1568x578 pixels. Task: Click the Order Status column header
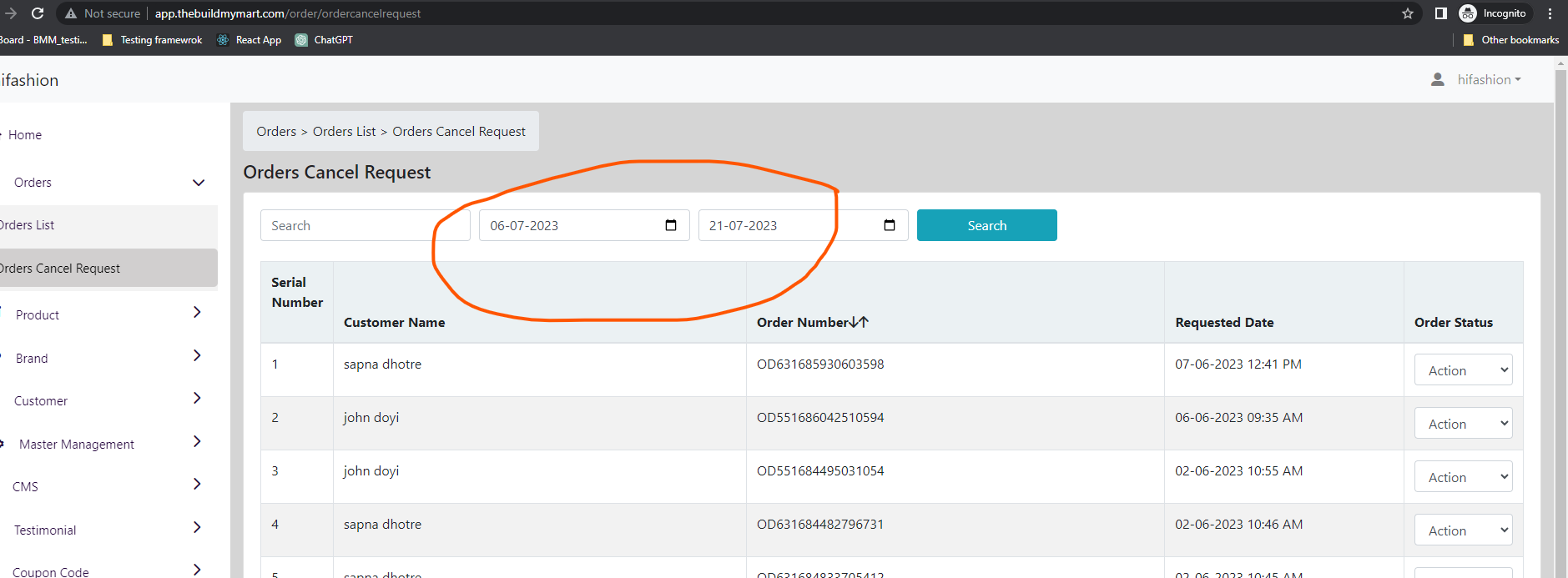click(1454, 323)
